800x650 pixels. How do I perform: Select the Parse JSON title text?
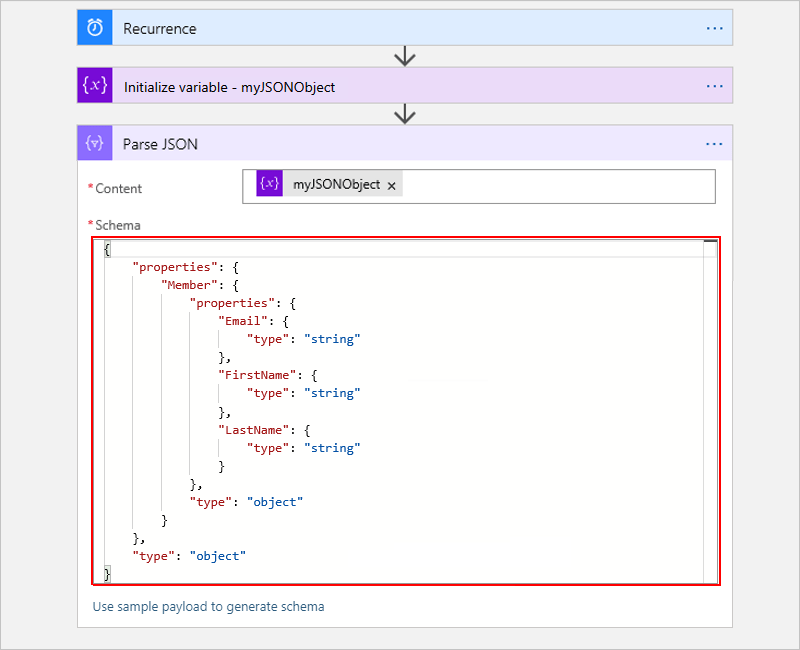[x=162, y=143]
